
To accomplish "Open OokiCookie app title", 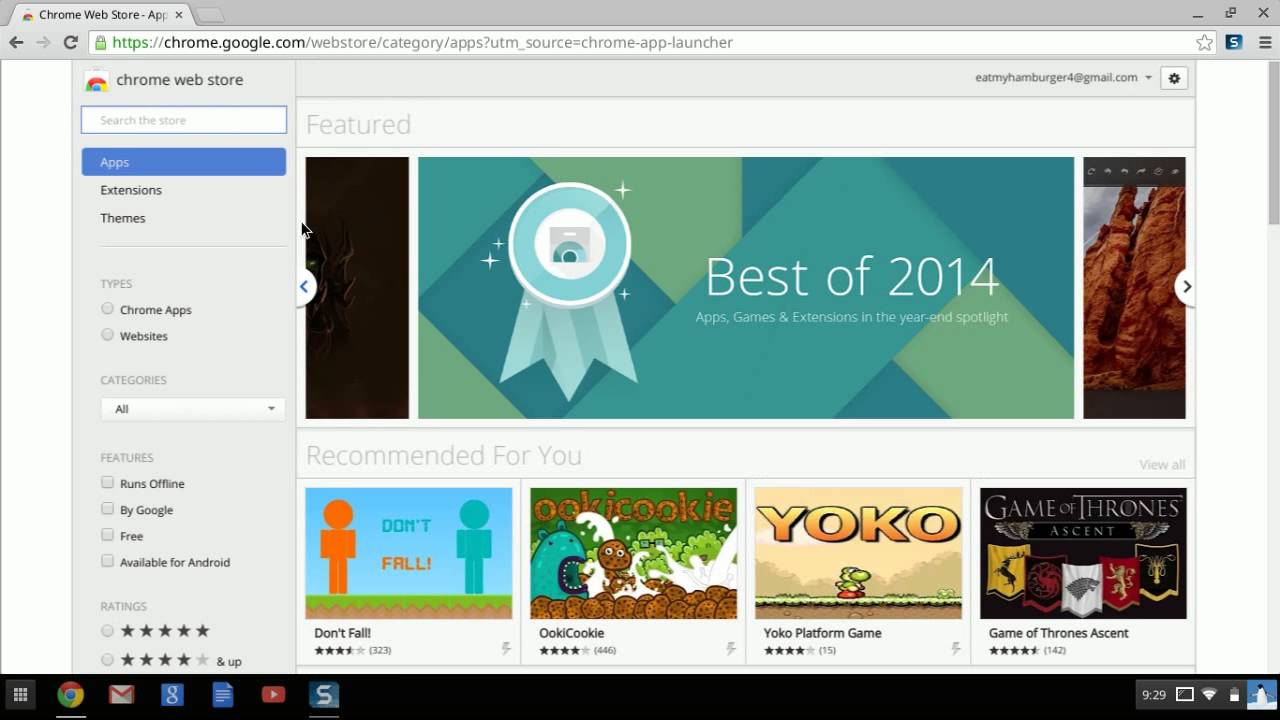I will pyautogui.click(x=572, y=633).
